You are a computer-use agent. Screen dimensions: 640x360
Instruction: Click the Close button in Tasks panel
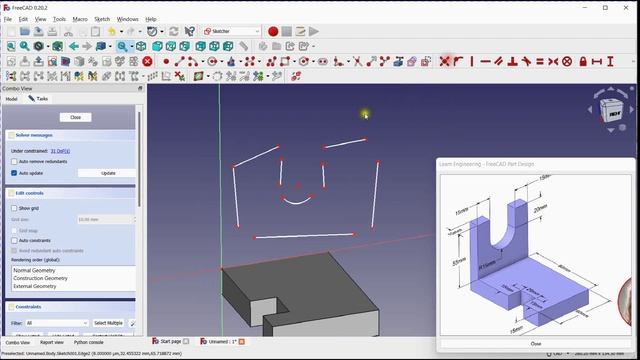click(x=76, y=117)
